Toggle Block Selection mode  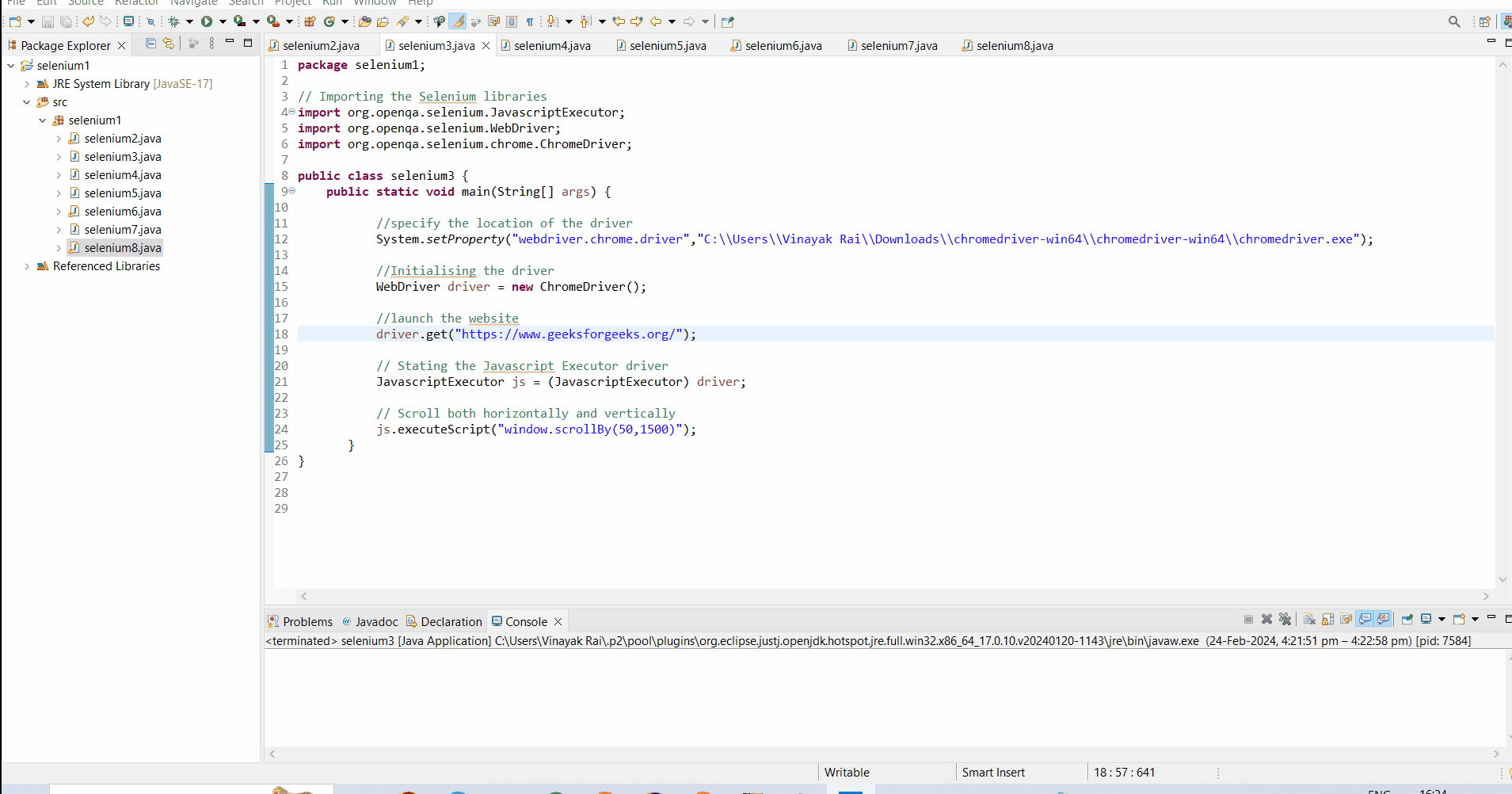tap(512, 21)
